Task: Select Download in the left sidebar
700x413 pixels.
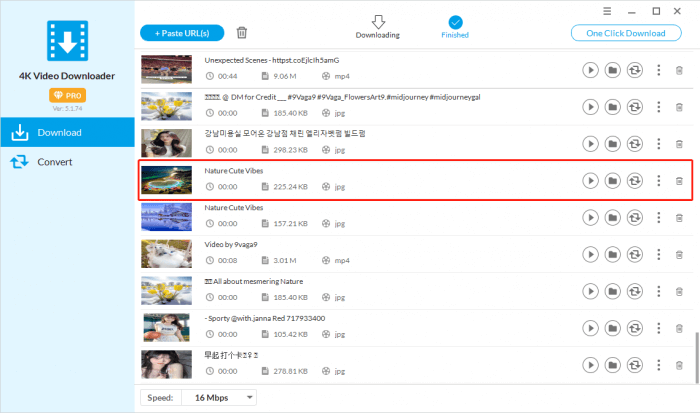Action: (60, 132)
